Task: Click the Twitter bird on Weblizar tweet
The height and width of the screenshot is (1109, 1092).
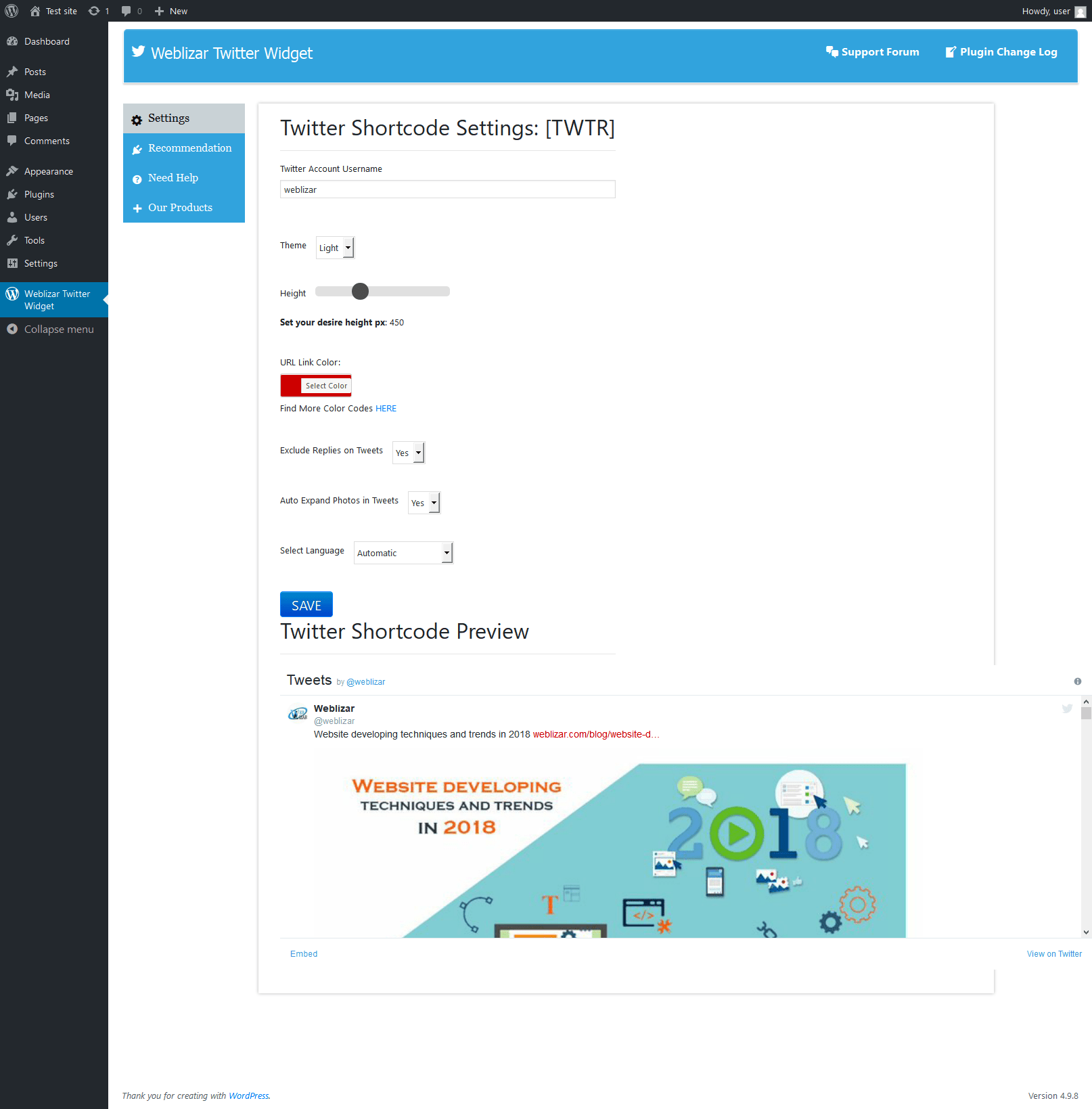Action: coord(1067,708)
